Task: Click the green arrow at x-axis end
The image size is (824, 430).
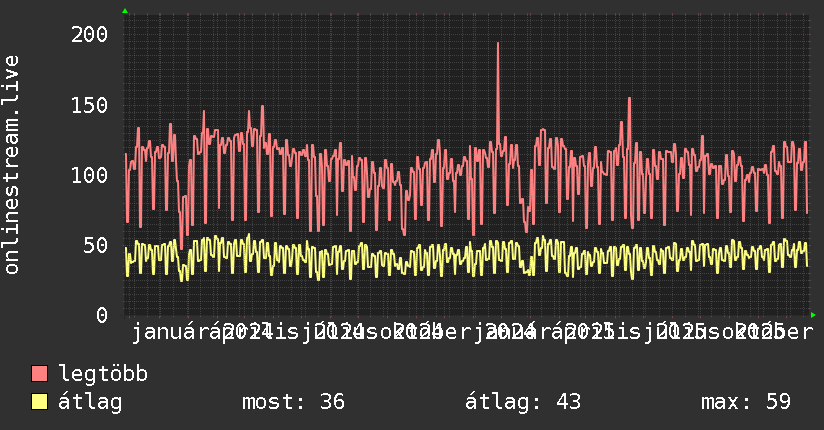Action: [813, 315]
